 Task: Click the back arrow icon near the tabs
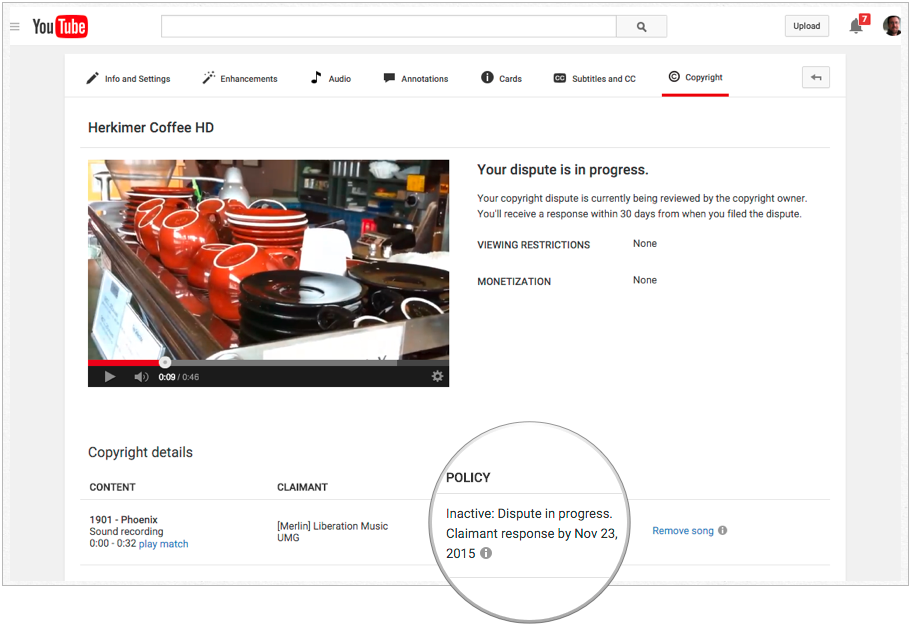(x=815, y=77)
